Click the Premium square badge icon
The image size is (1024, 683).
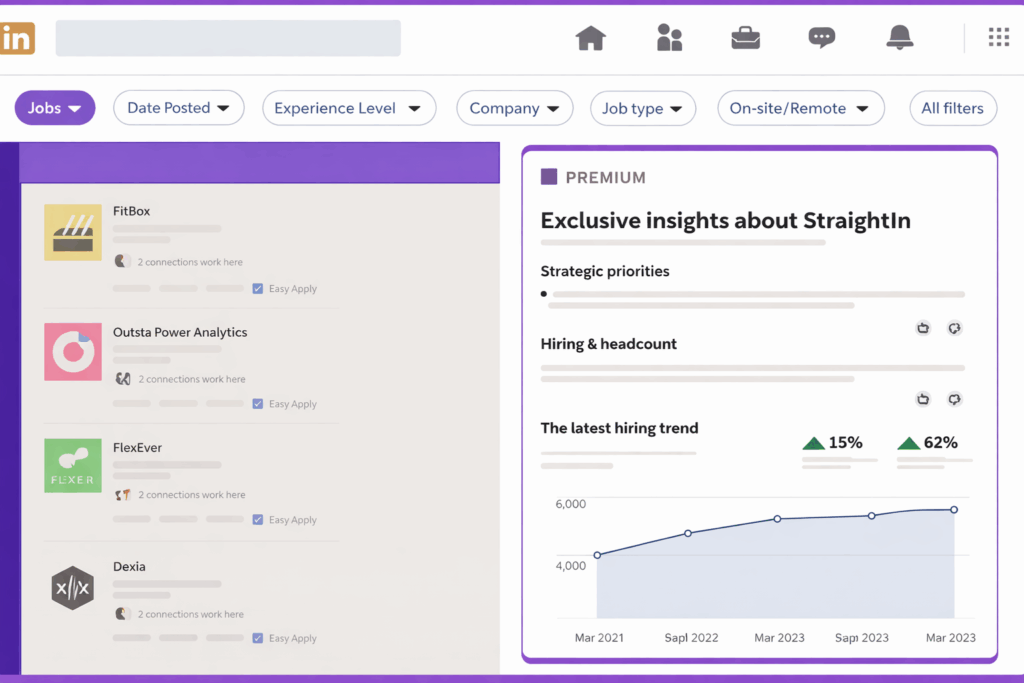click(x=549, y=177)
